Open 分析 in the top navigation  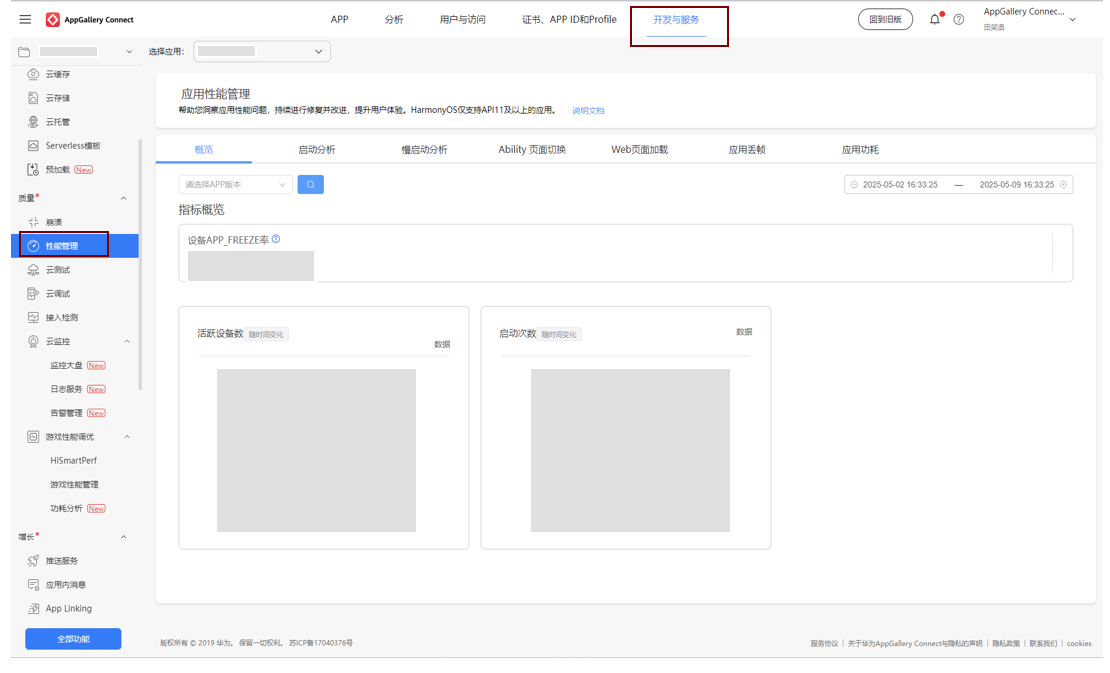[394, 20]
